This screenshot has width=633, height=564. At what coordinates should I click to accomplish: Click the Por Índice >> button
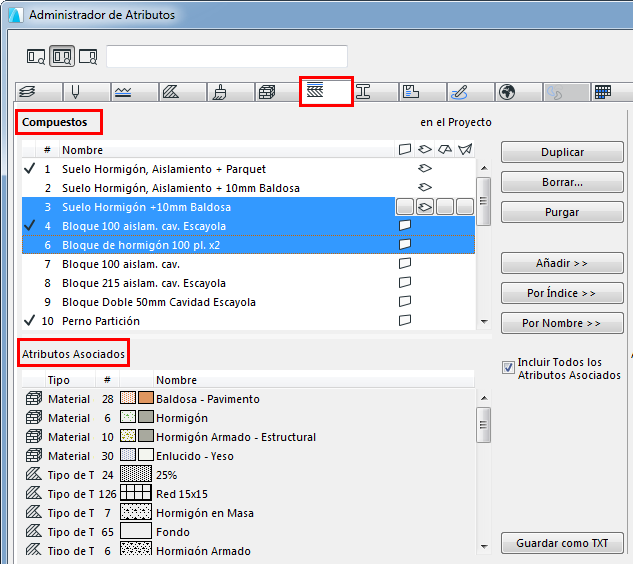click(562, 293)
